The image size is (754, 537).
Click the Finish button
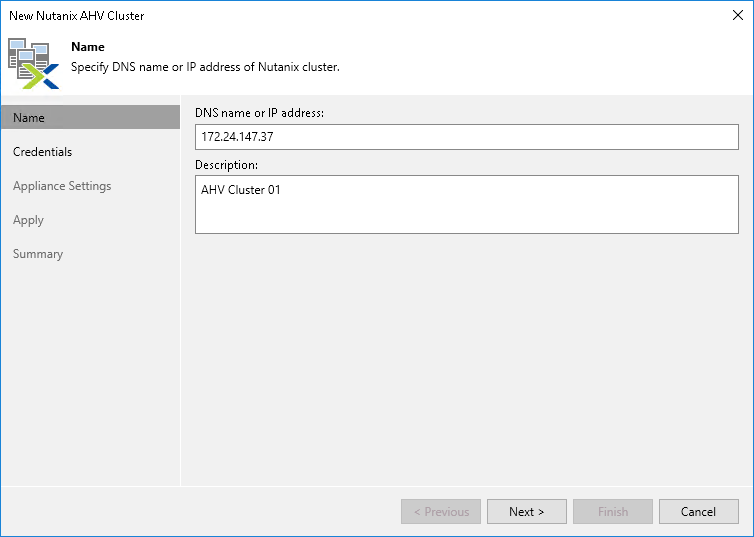(x=613, y=512)
